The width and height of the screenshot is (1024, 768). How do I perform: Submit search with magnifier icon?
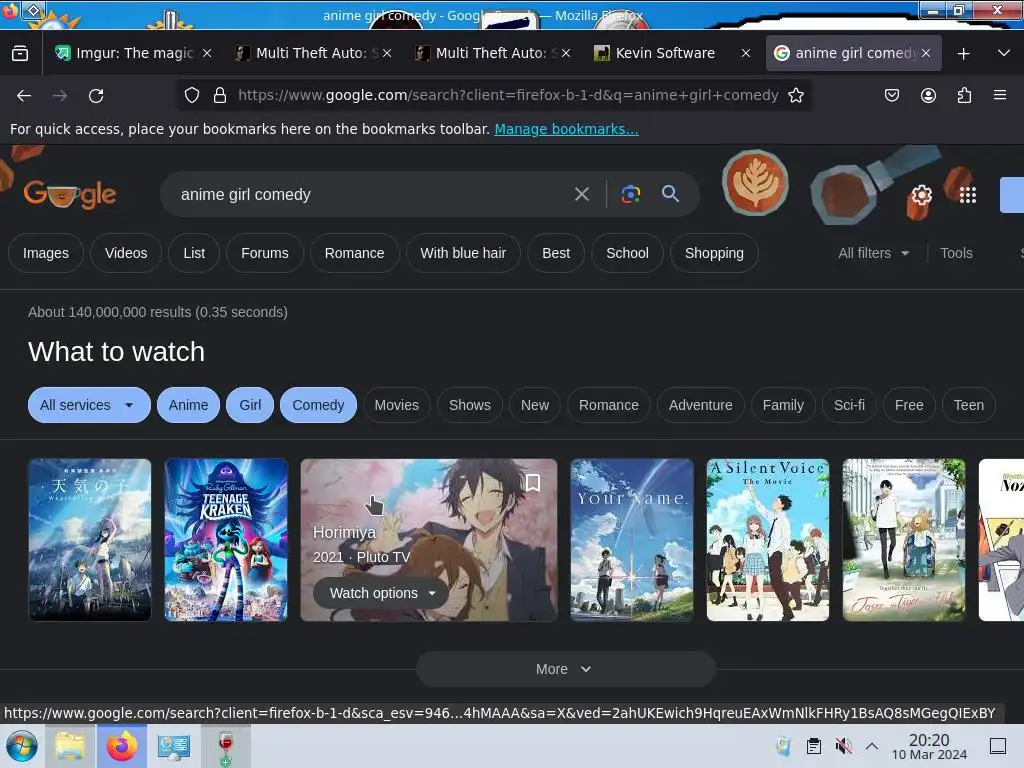[x=670, y=194]
